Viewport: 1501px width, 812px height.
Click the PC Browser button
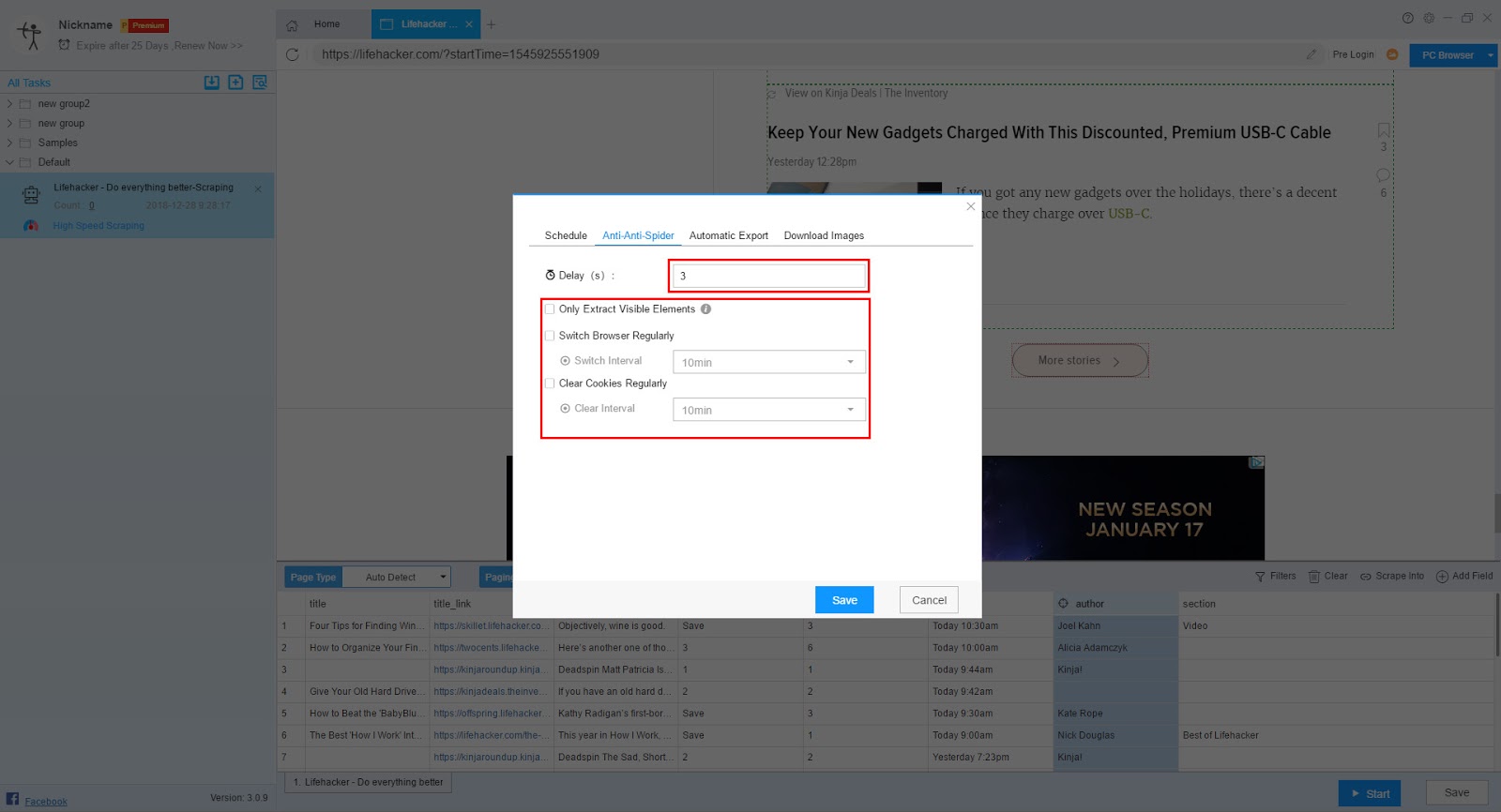click(x=1448, y=55)
